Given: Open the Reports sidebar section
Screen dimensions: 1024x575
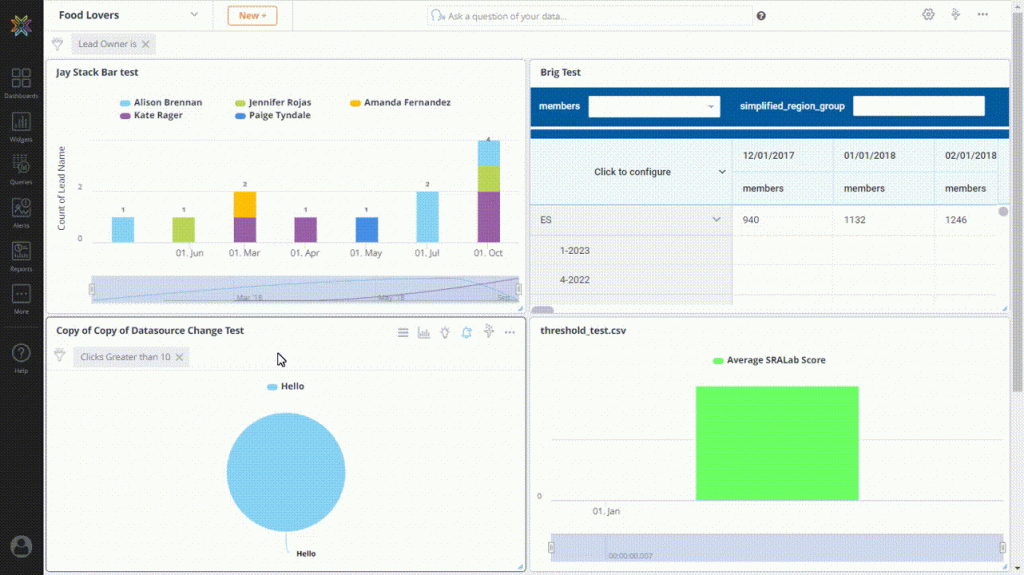Looking at the screenshot, I should [21, 256].
